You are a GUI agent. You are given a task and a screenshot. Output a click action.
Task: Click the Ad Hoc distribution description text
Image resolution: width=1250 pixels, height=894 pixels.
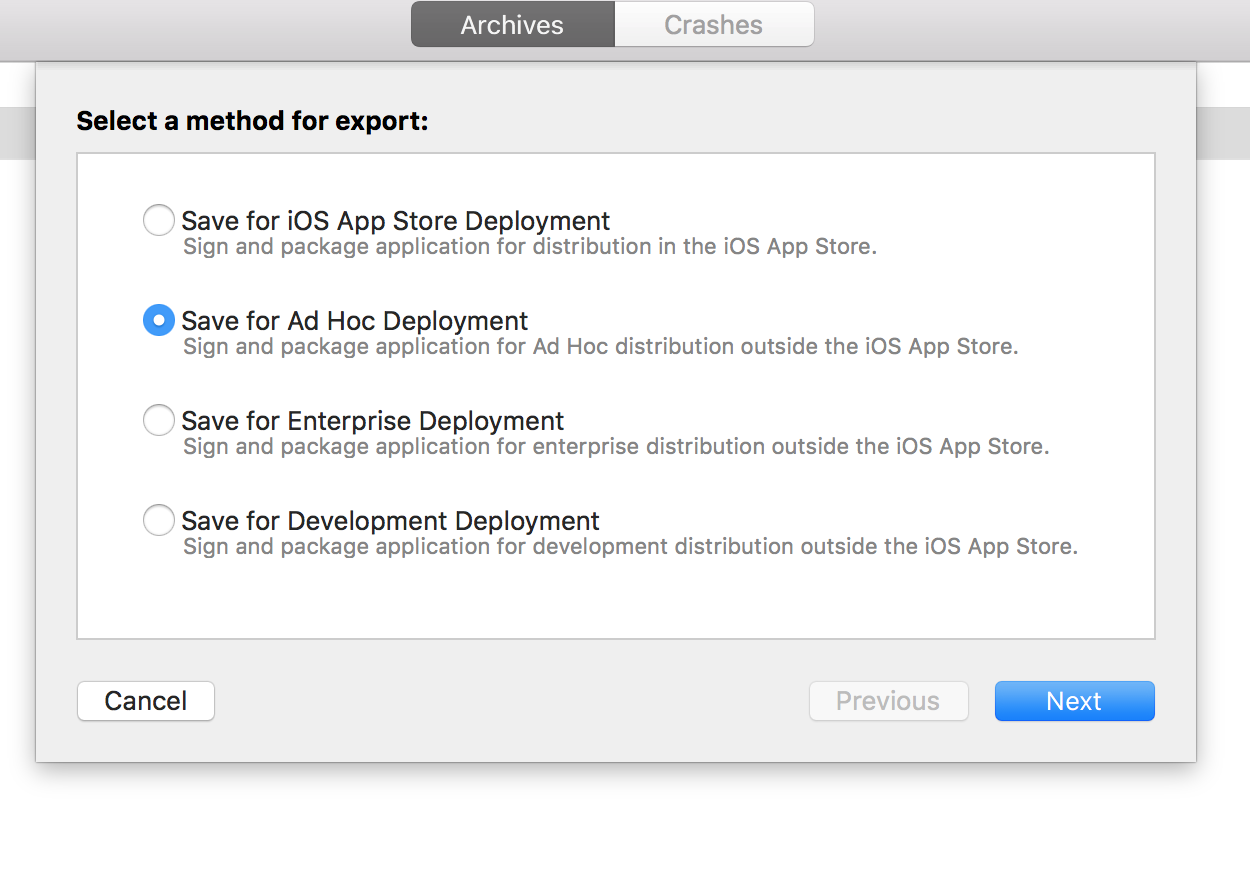[601, 347]
